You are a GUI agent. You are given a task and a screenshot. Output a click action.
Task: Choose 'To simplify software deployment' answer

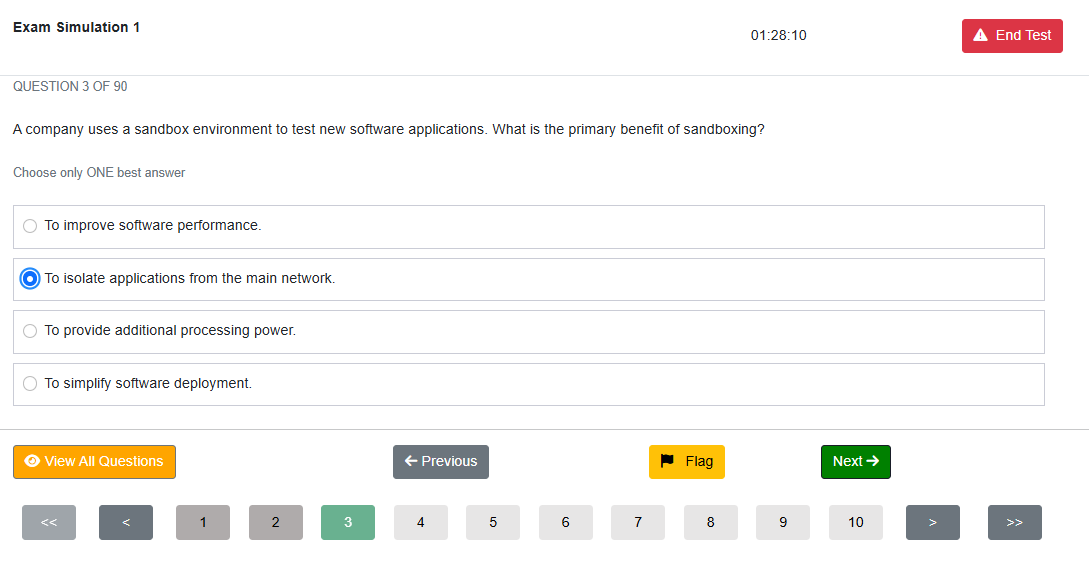coord(529,384)
